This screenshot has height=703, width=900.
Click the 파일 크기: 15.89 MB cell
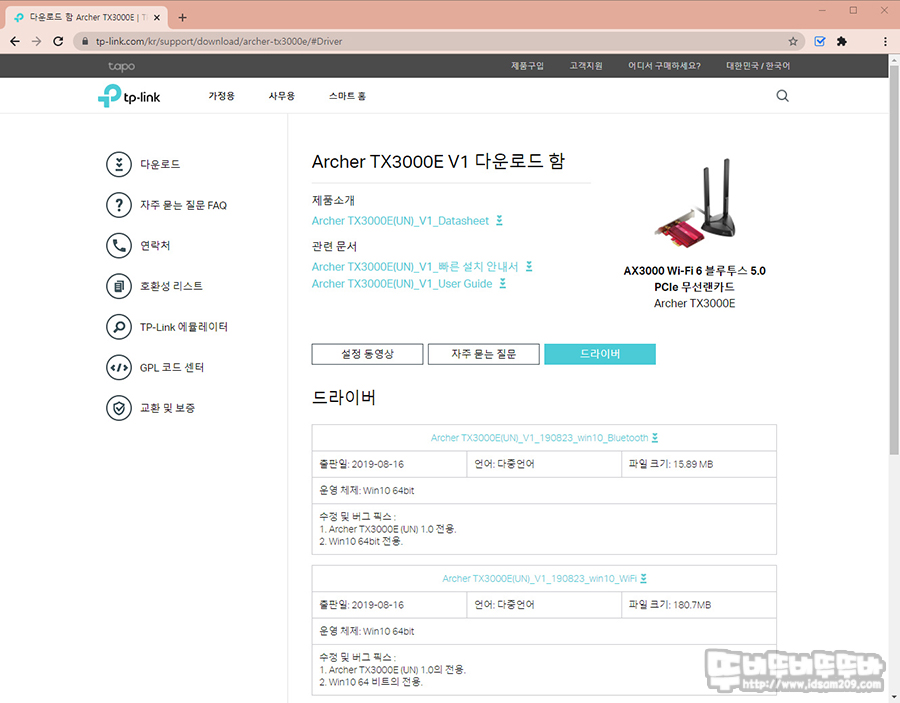tap(699, 464)
